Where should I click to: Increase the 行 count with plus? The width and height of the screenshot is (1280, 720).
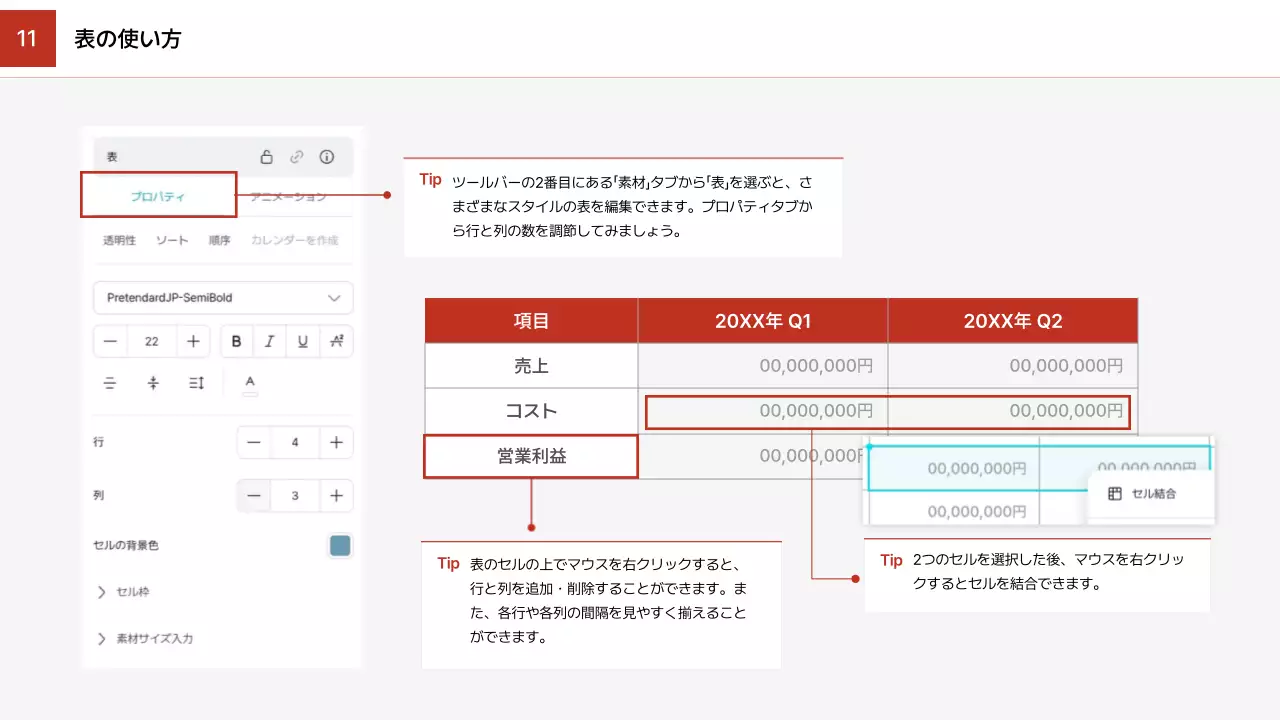tap(336, 442)
